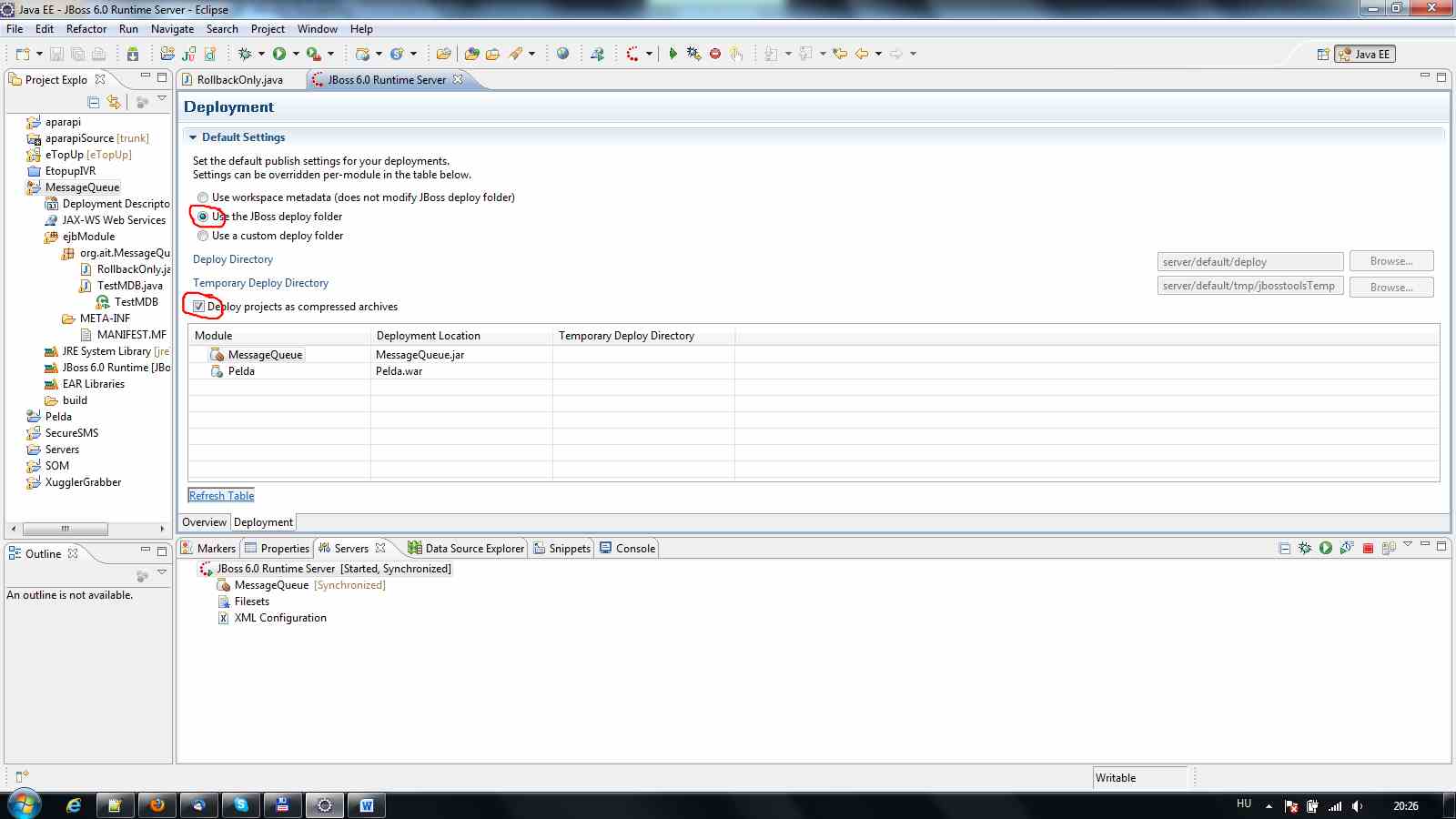The height and width of the screenshot is (819, 1456).
Task: Open the Servers panel view menu dropdown
Action: (x=1407, y=545)
